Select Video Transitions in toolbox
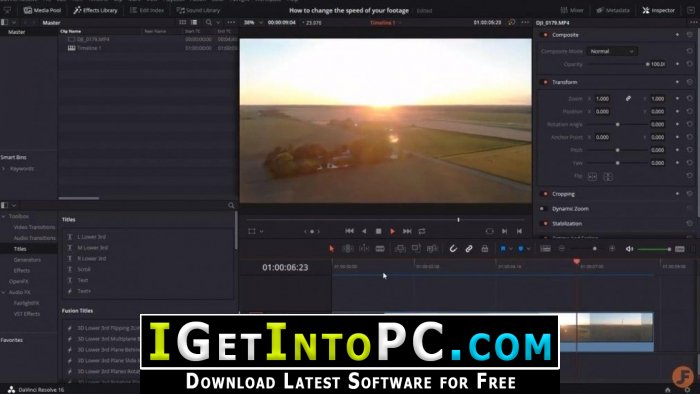 click(x=34, y=227)
